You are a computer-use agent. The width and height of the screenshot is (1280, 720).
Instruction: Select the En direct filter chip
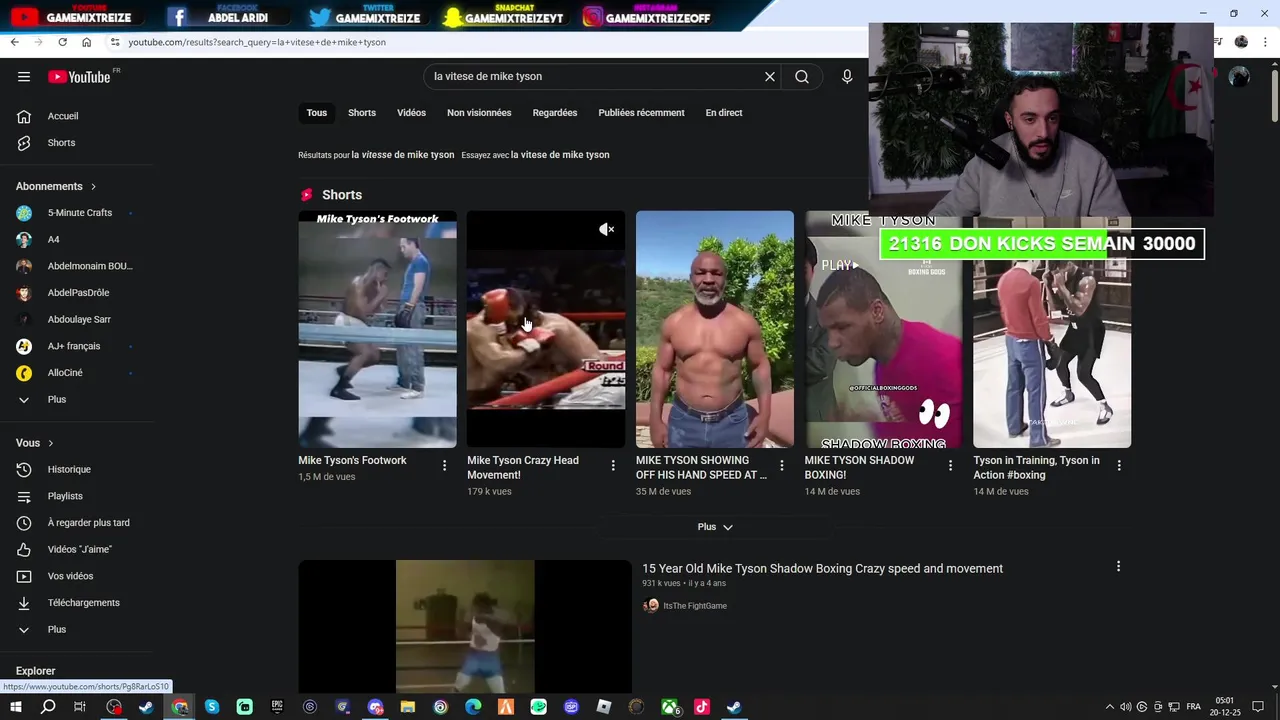pos(724,113)
